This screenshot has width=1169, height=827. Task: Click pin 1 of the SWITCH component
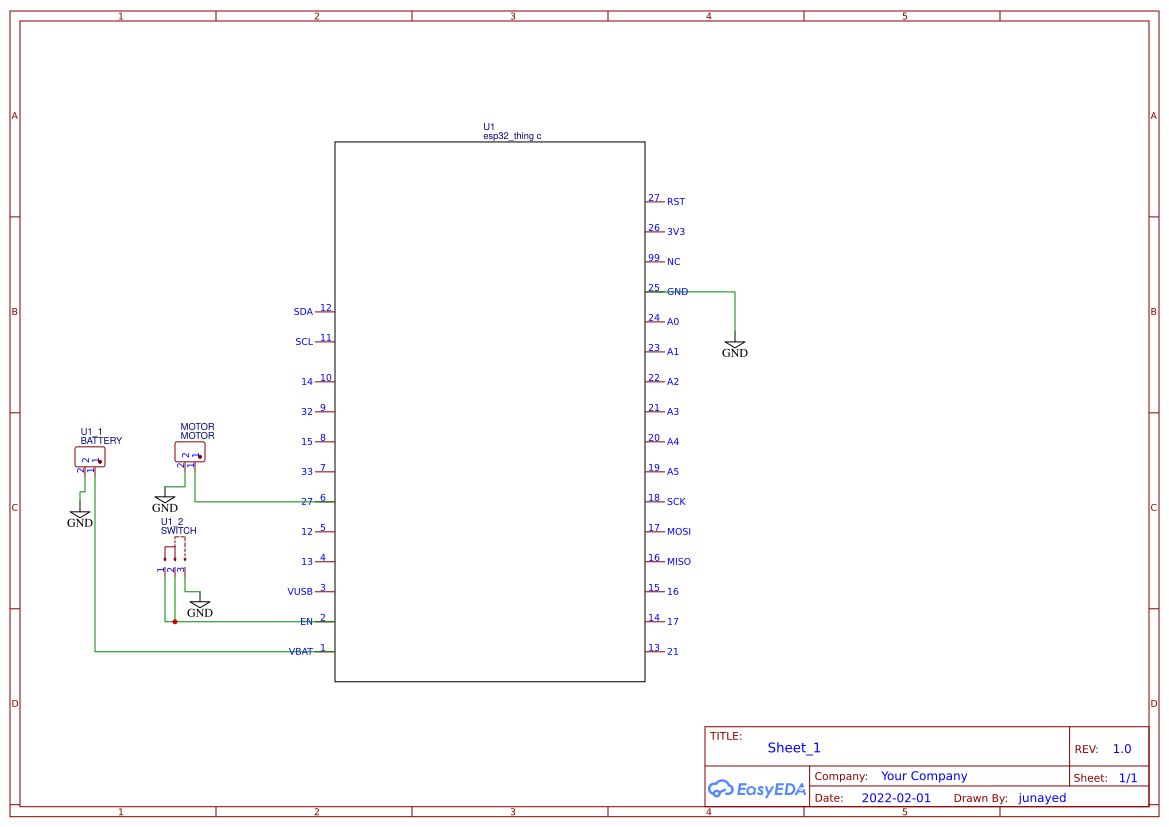point(164,570)
